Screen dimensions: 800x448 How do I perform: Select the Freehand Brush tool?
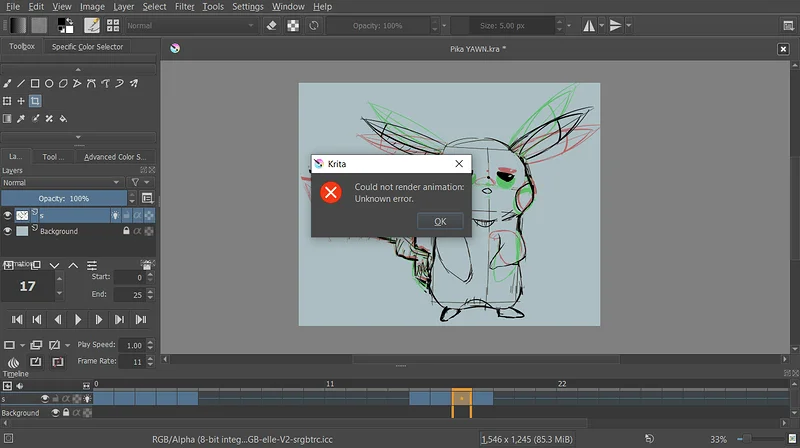coord(8,84)
